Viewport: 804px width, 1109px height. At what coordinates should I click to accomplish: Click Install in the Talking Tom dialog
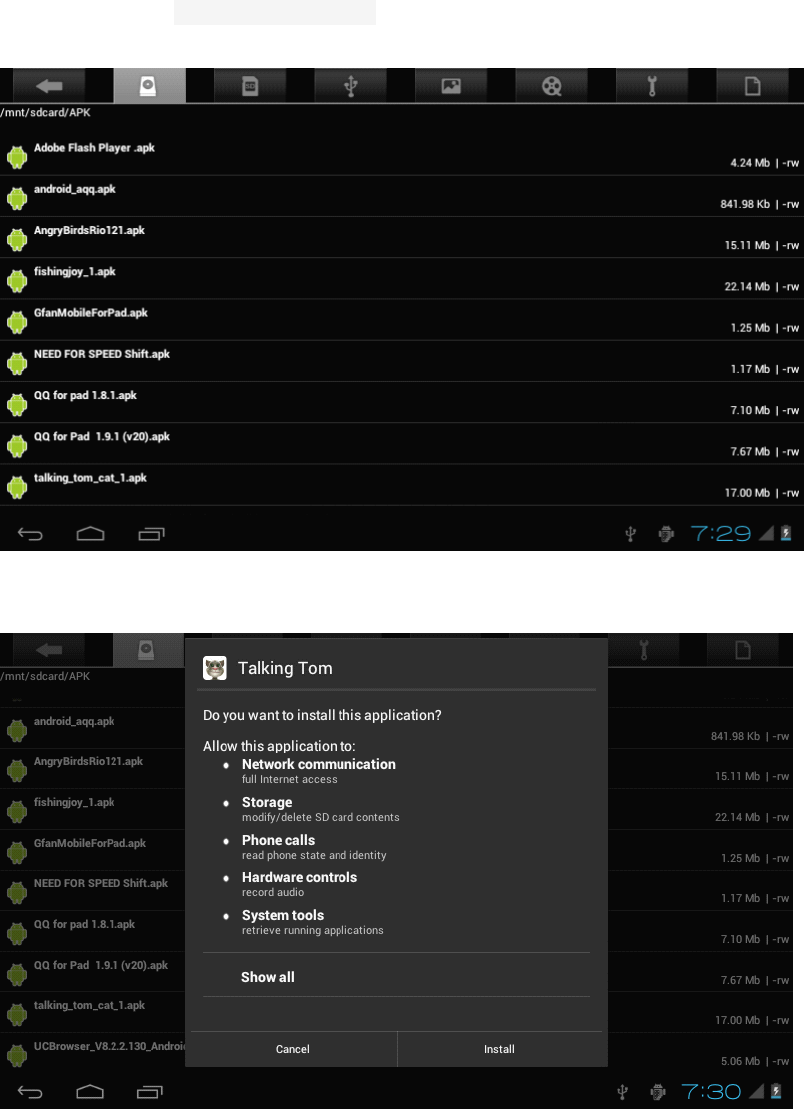[499, 1049]
